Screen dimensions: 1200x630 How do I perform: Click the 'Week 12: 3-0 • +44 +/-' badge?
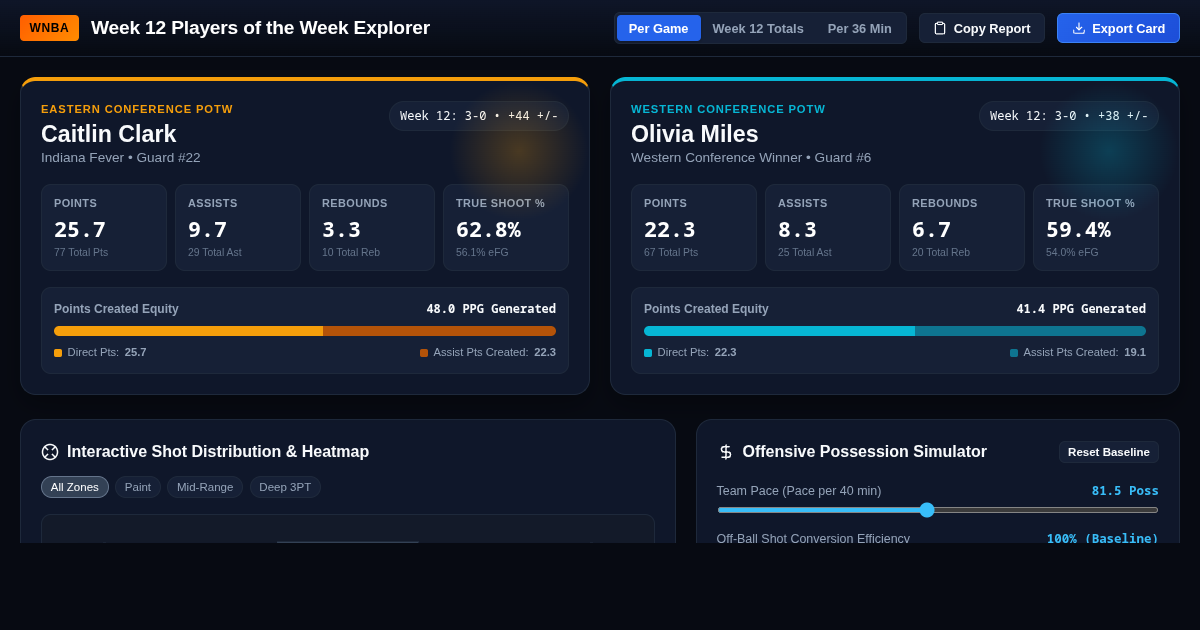coord(479,116)
